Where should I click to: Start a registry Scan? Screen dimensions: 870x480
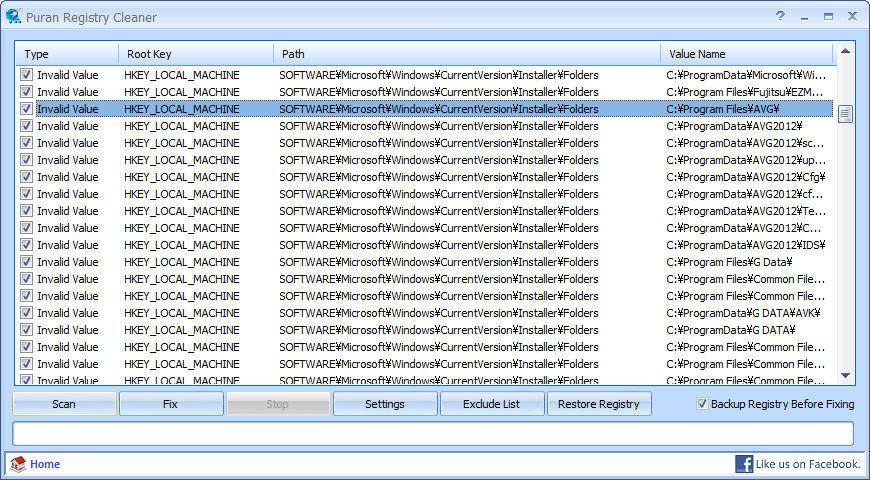64,404
